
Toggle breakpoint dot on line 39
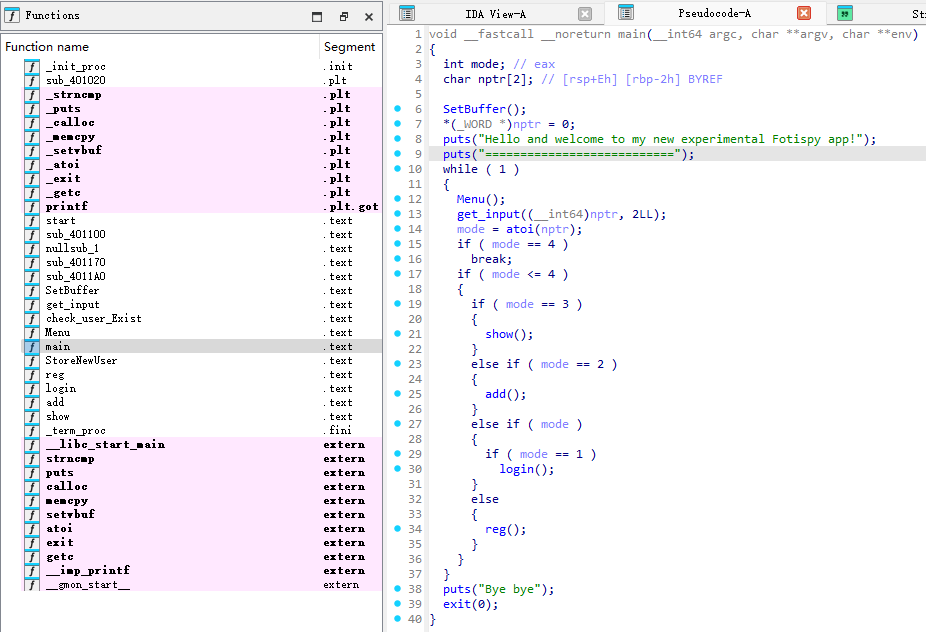[x=398, y=604]
